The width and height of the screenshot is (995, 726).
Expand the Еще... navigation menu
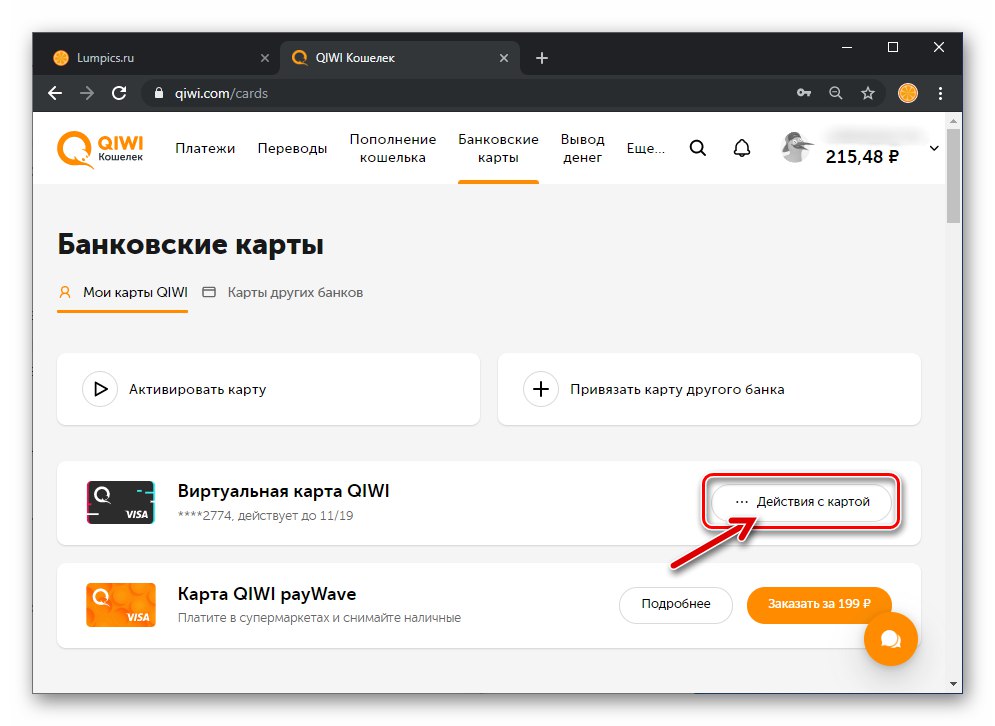(x=645, y=148)
